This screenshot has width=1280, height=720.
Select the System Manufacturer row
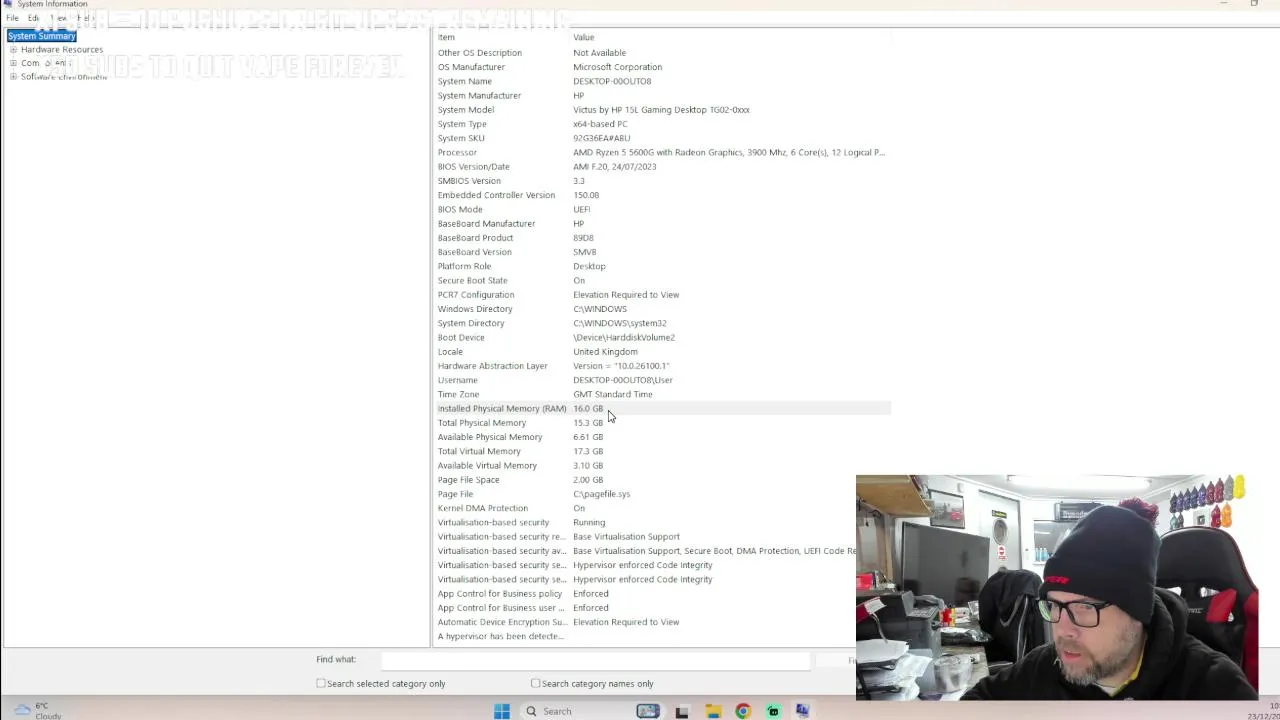tap(661, 96)
